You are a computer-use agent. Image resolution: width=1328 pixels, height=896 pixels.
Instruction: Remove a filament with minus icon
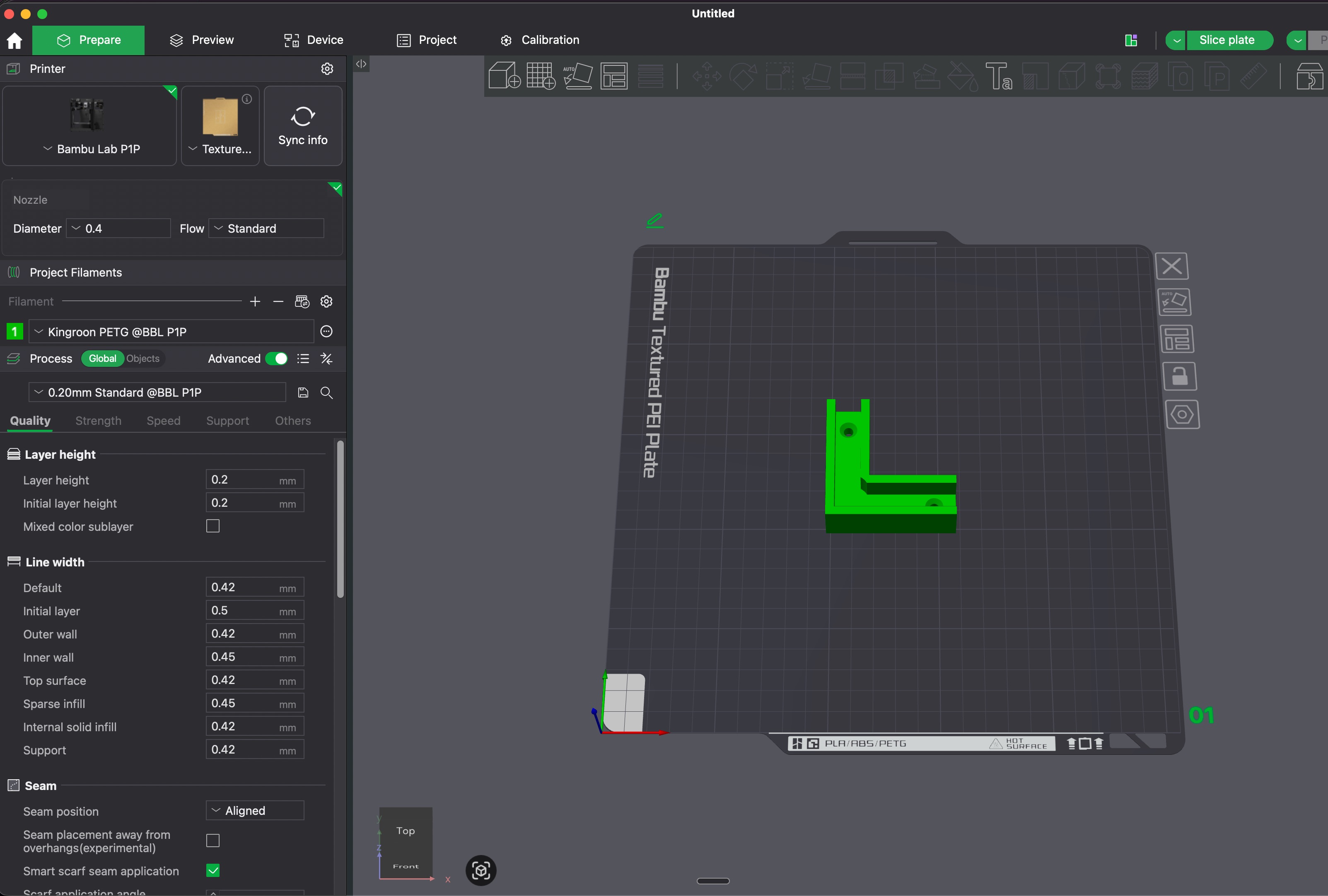click(x=278, y=301)
